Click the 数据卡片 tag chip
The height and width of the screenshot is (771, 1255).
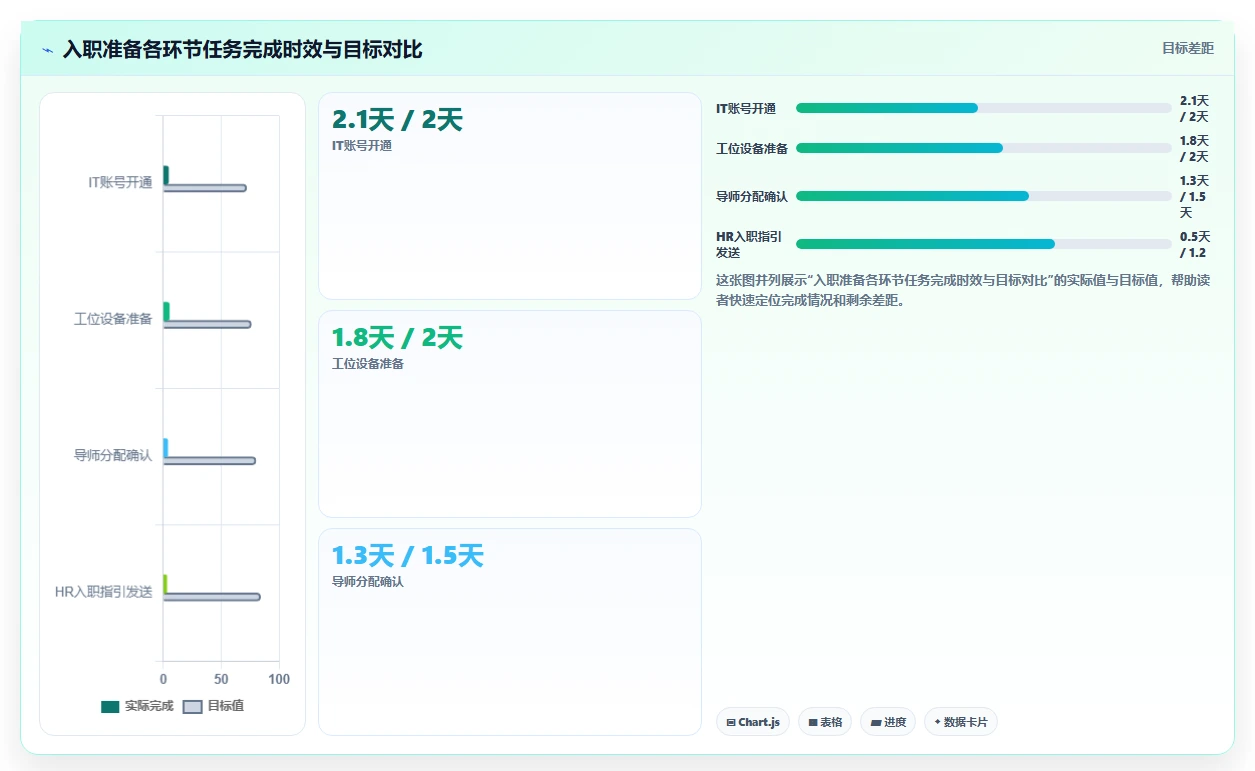point(961,722)
